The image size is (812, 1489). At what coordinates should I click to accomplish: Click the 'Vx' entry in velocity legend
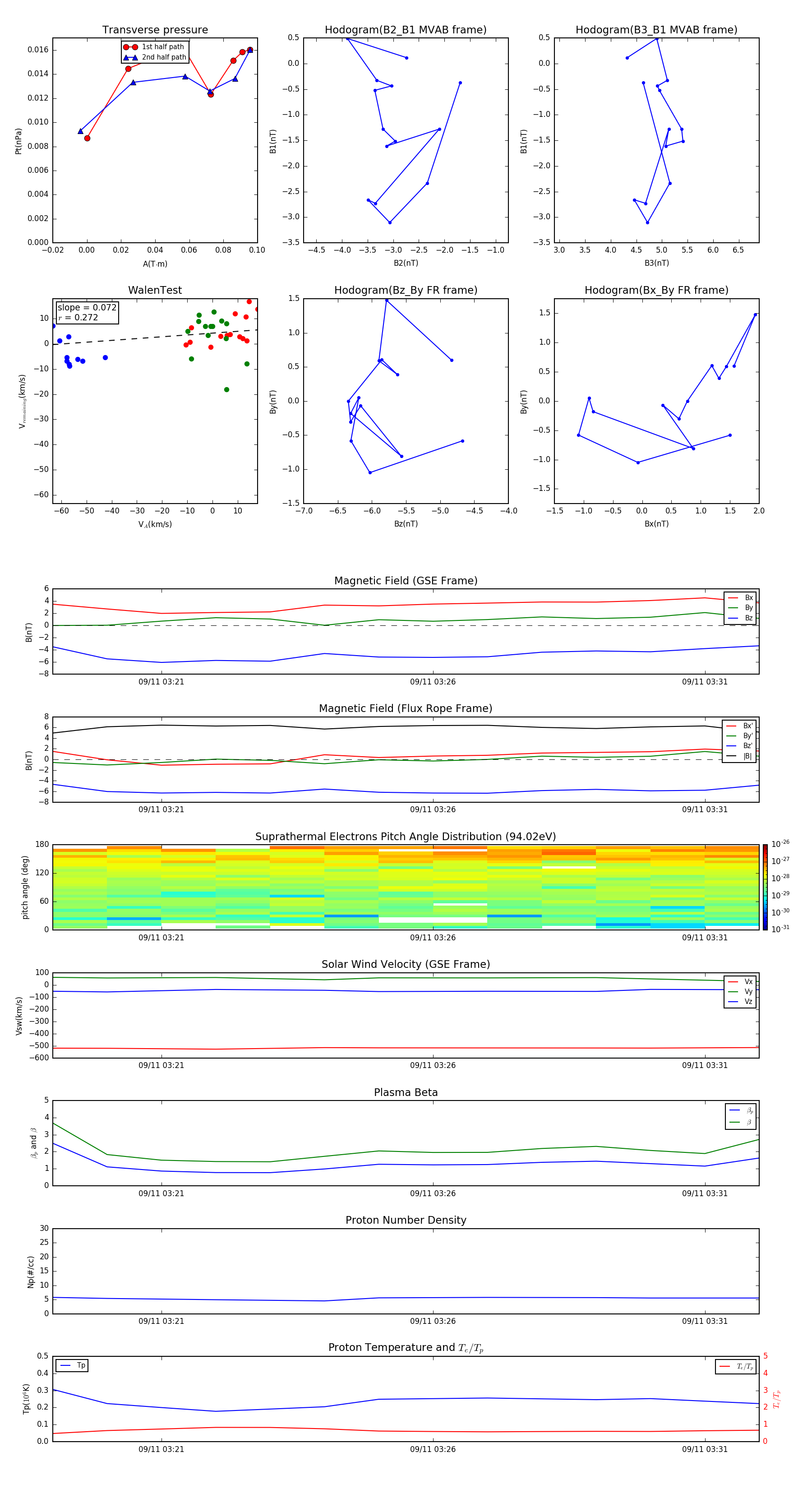point(740,981)
